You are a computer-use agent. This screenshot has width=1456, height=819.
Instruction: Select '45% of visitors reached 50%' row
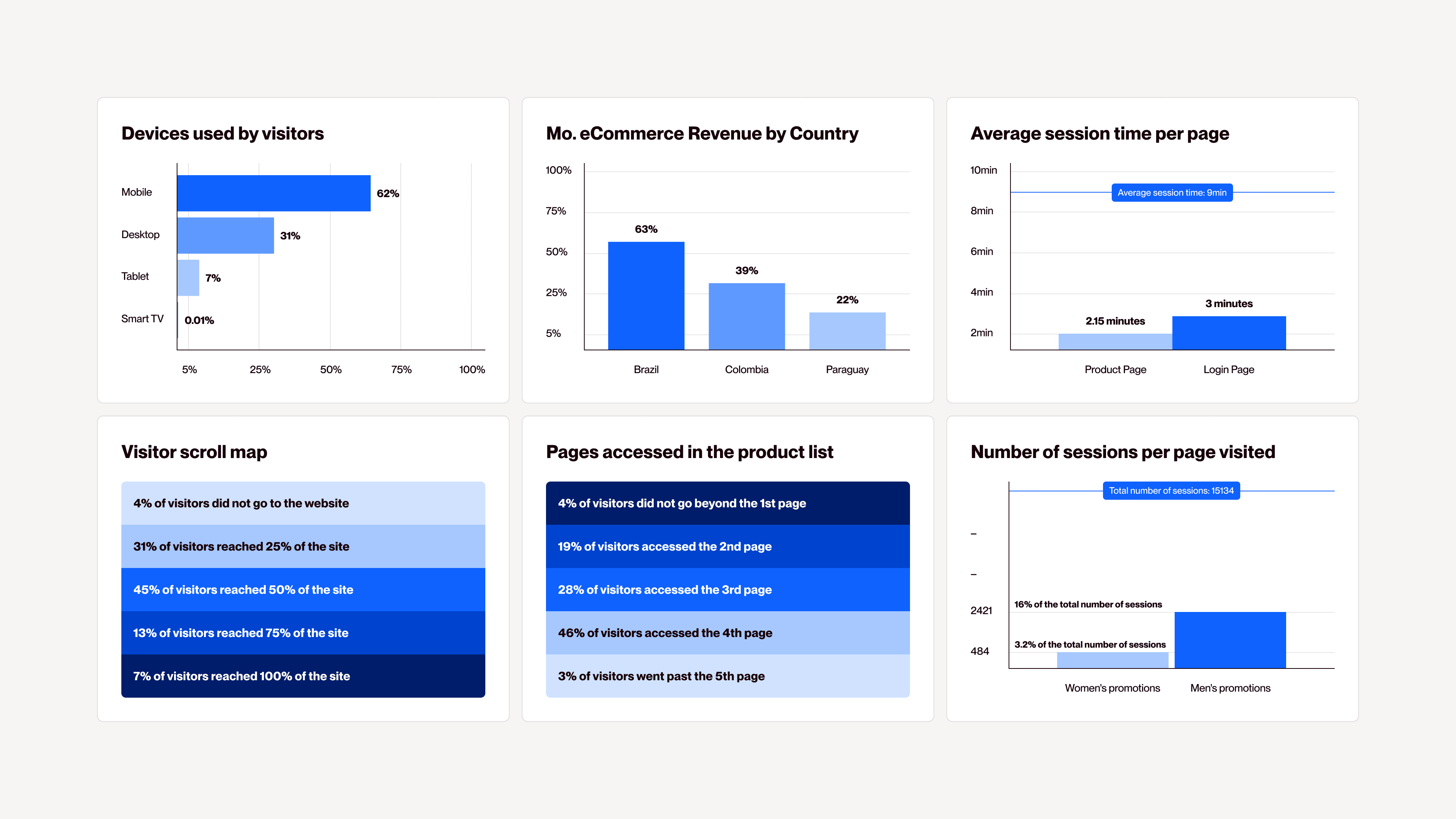tap(303, 590)
